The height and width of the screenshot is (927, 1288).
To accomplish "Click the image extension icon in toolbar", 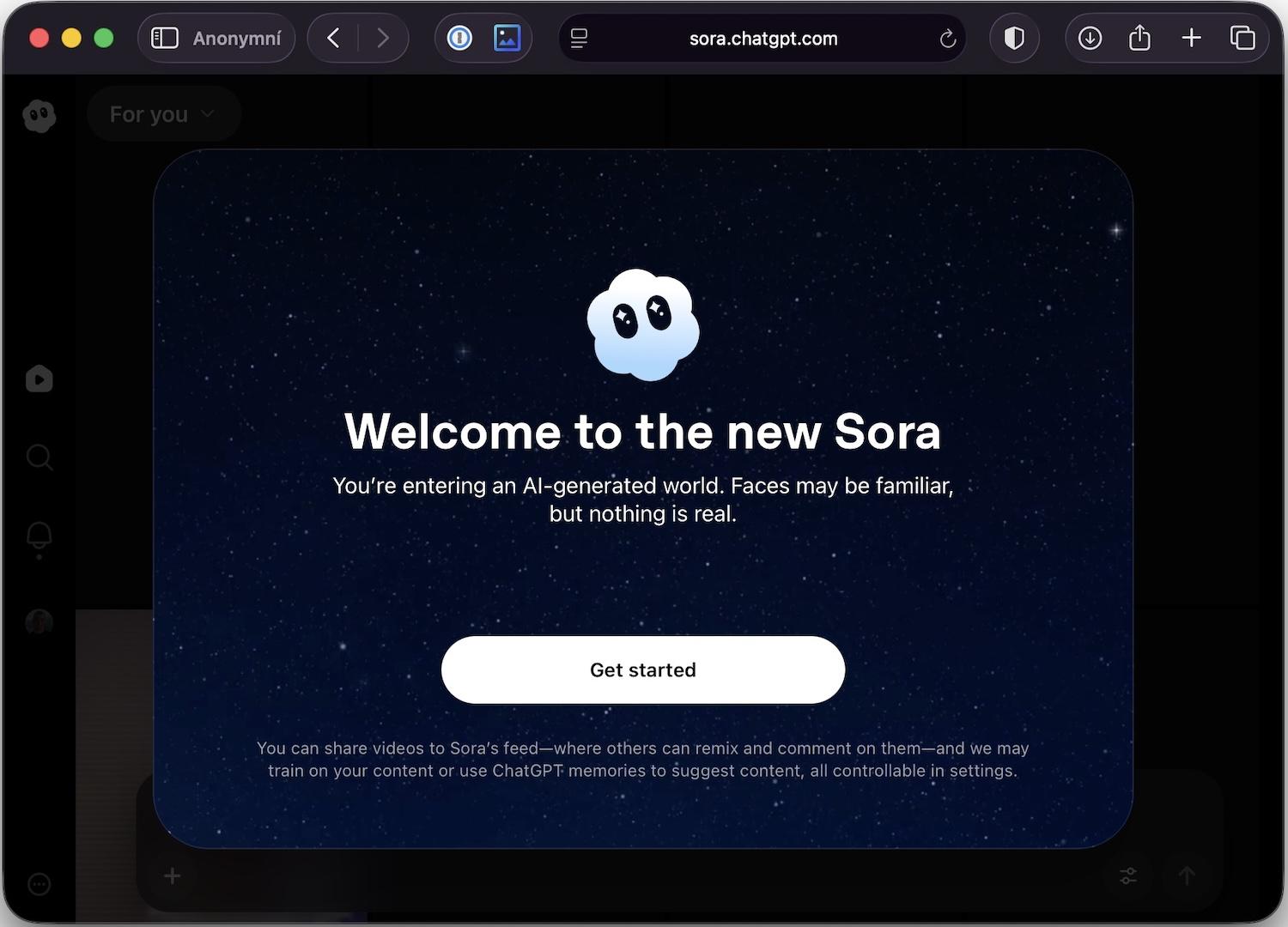I will [507, 39].
